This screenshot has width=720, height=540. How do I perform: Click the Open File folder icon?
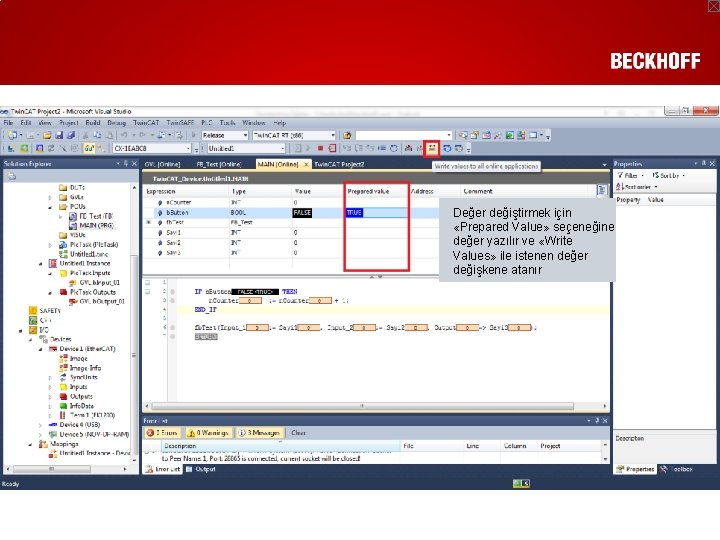47,135
